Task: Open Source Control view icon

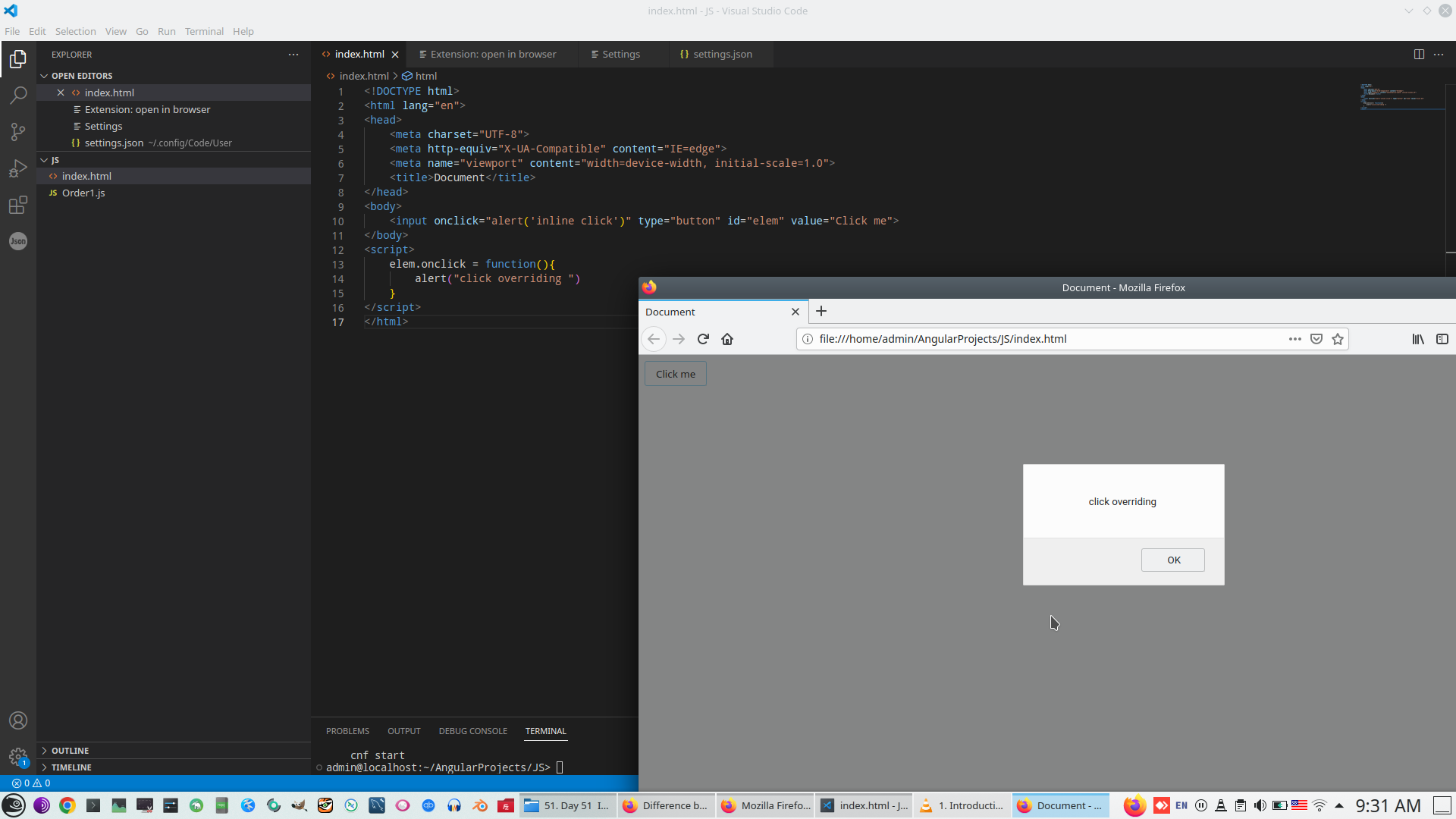Action: pos(18,132)
